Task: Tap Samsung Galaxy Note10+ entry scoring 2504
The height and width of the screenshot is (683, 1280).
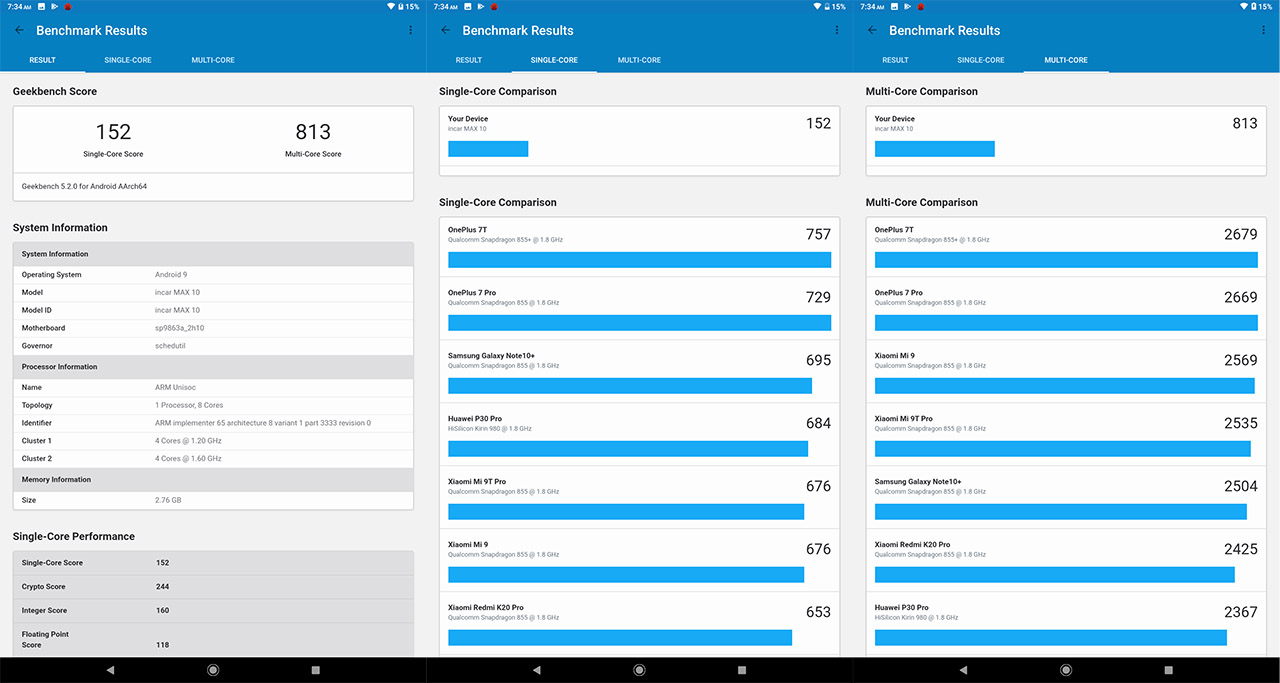Action: [x=1066, y=497]
